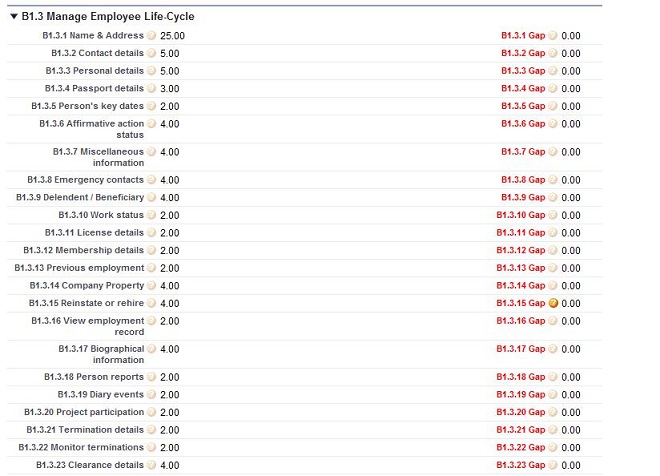
Task: Click help icon next to B1.3.17 Biographical information
Action: tap(152, 349)
